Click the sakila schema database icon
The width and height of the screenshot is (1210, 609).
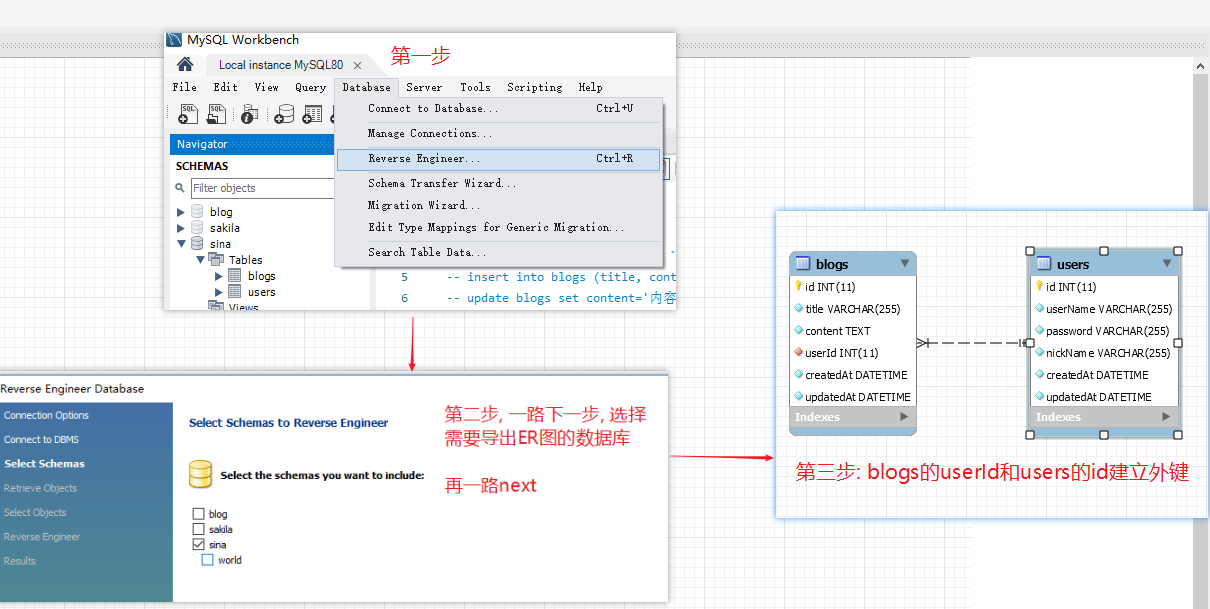pos(197,228)
